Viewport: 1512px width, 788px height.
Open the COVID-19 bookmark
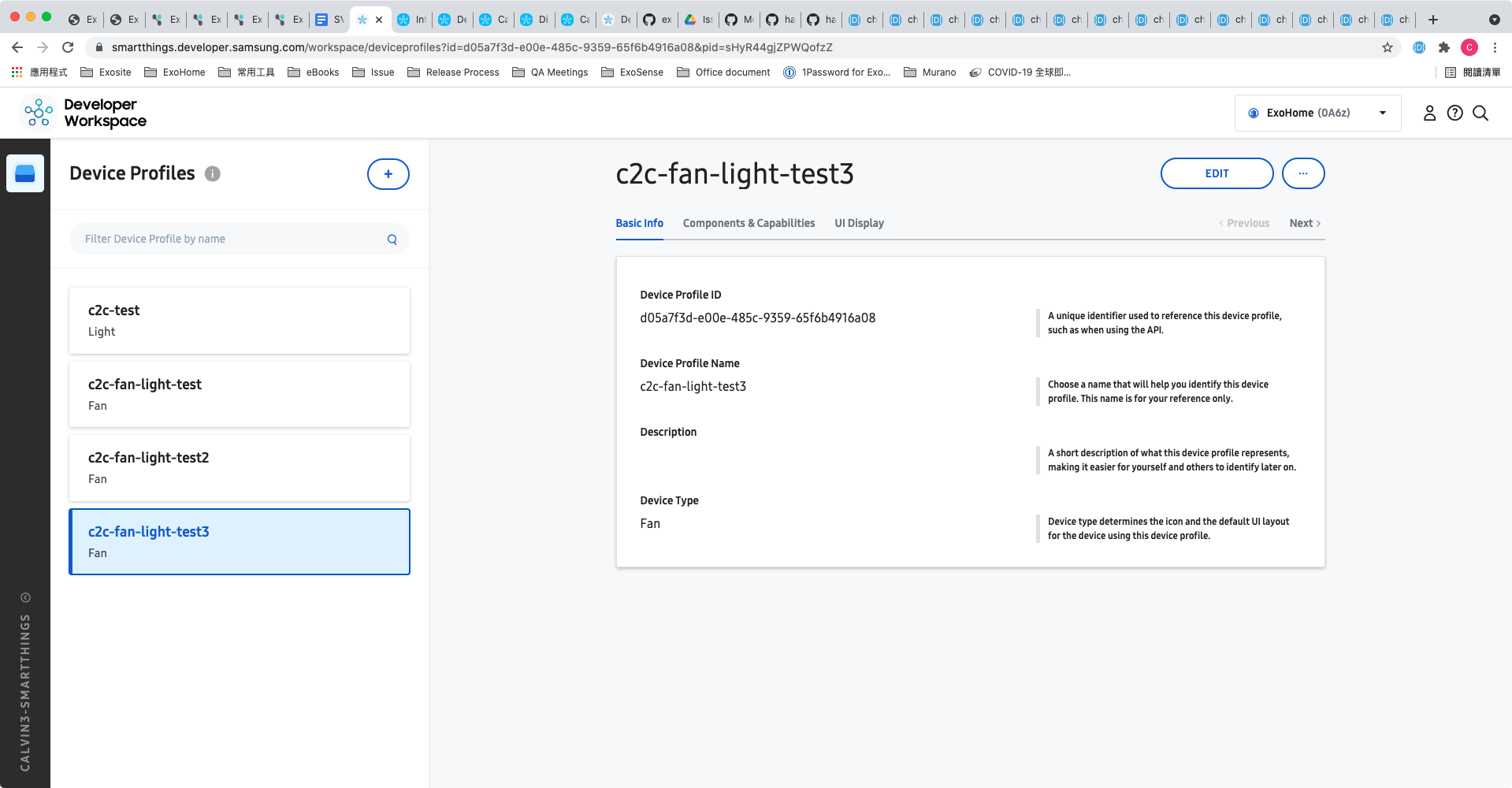(x=1020, y=72)
